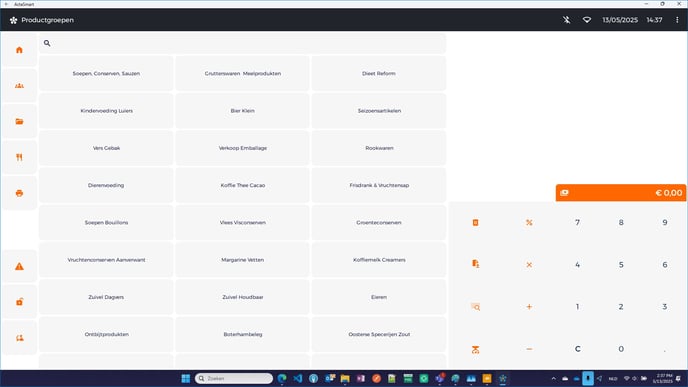The image size is (688, 387).
Task: Click the 8 key on numeric keypad
Action: click(x=621, y=222)
